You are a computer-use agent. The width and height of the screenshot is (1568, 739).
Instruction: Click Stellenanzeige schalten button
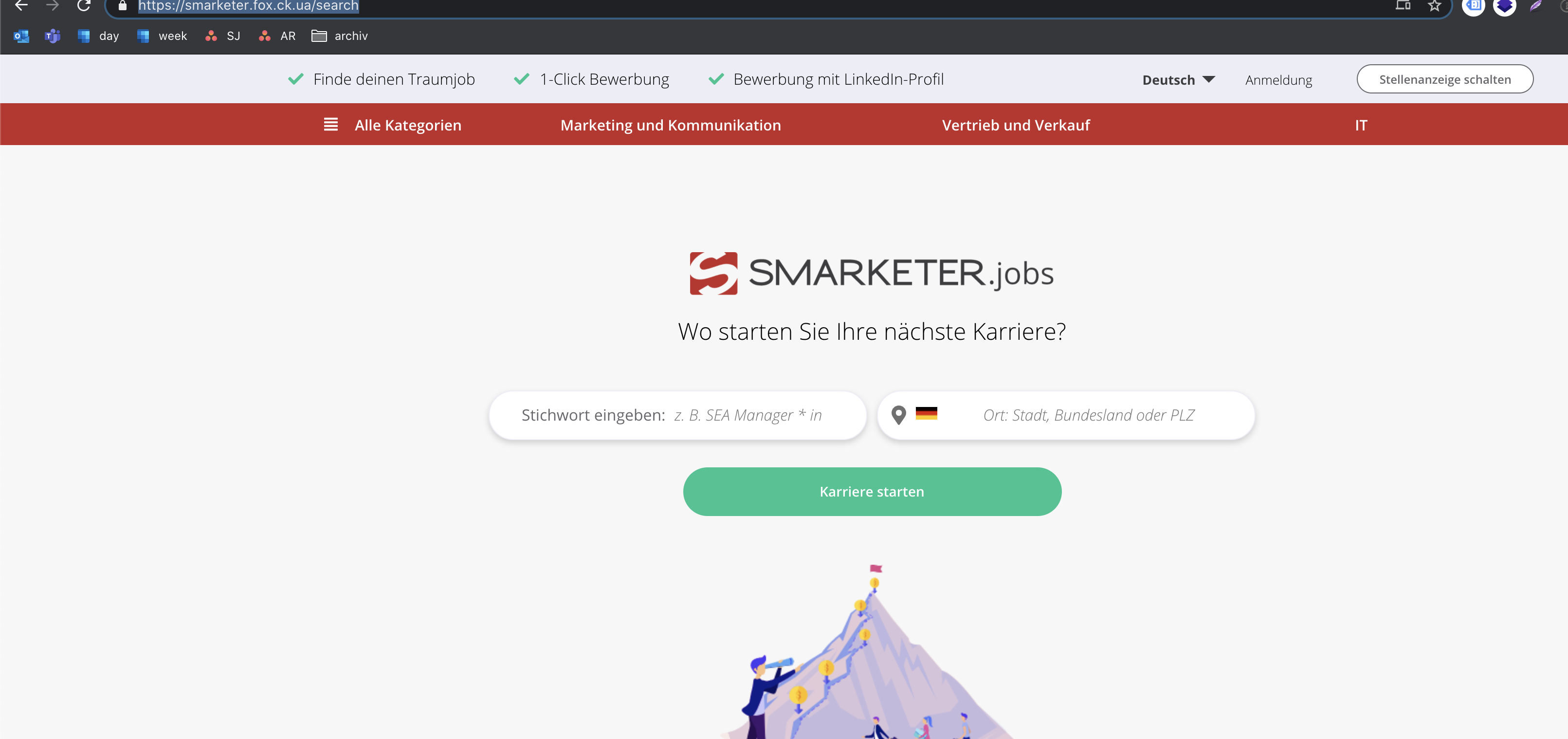tap(1444, 79)
